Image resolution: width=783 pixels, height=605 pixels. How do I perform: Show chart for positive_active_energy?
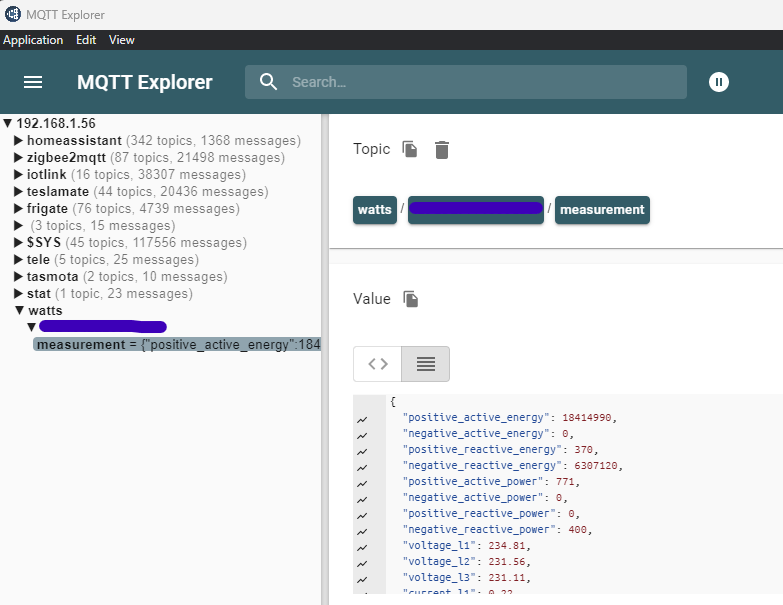click(x=362, y=419)
